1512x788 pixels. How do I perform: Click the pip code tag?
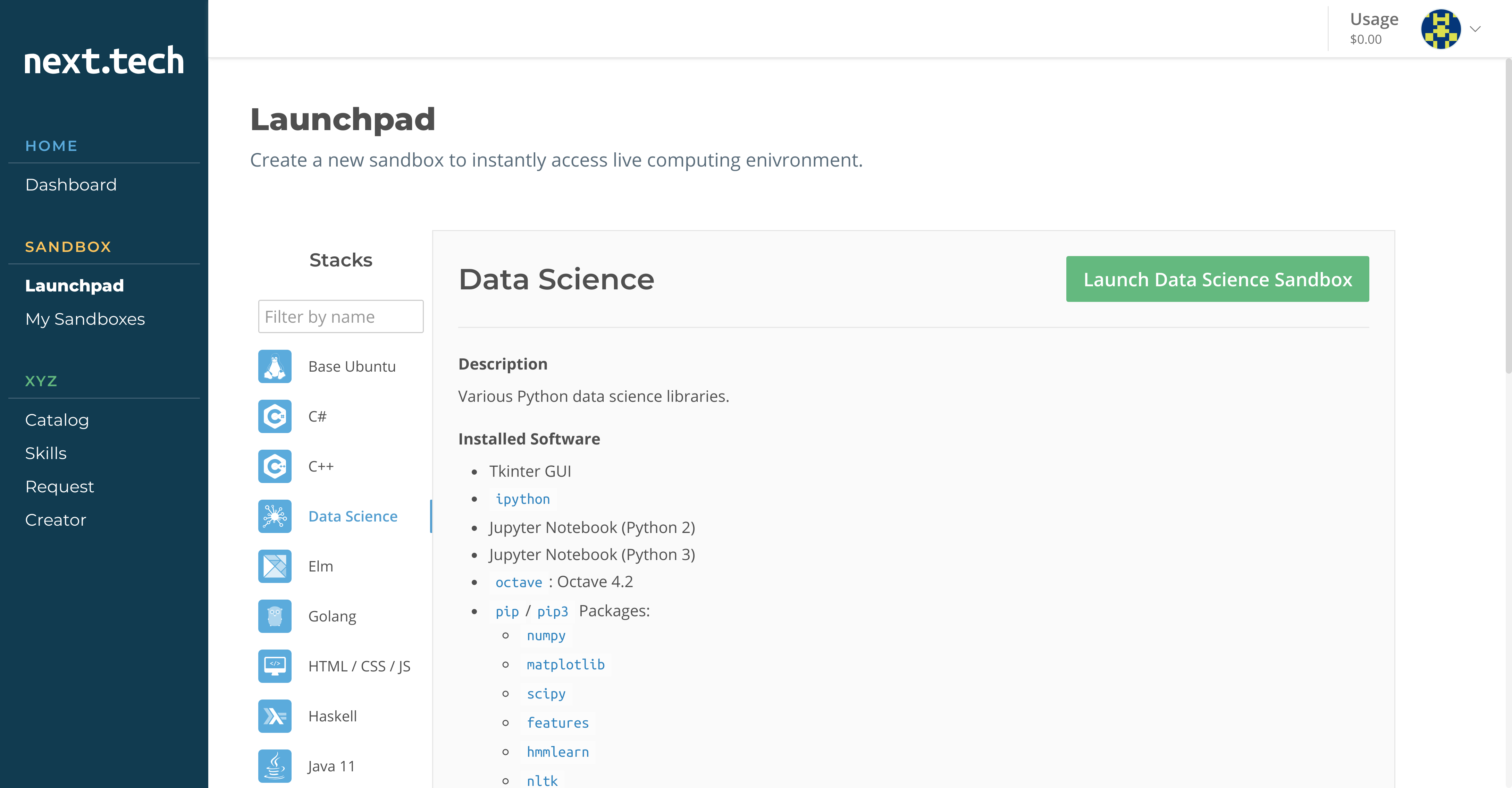[x=507, y=612]
